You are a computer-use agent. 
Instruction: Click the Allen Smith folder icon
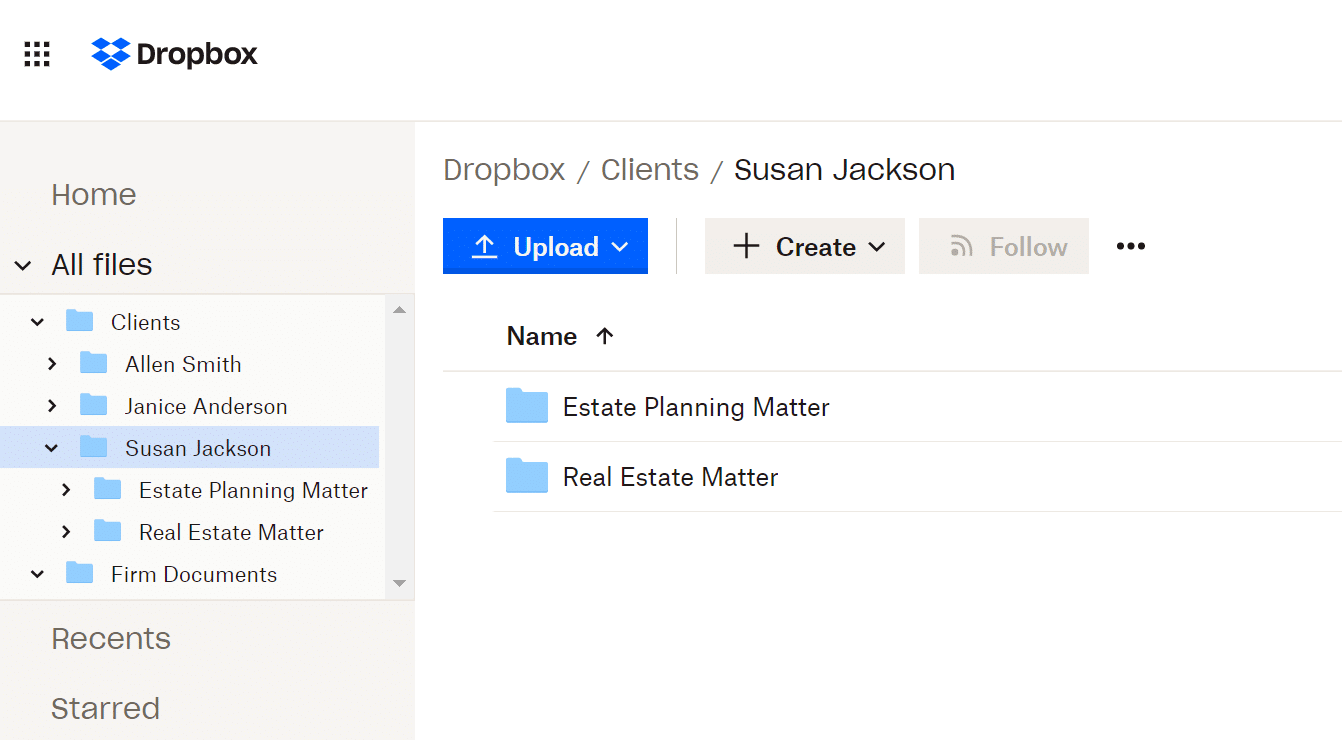(93, 364)
